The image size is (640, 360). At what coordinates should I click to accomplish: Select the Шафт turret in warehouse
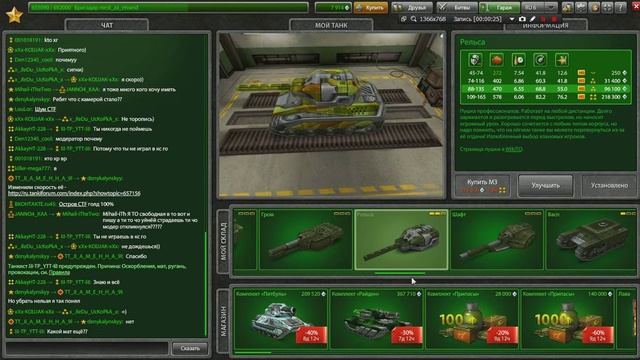point(496,240)
